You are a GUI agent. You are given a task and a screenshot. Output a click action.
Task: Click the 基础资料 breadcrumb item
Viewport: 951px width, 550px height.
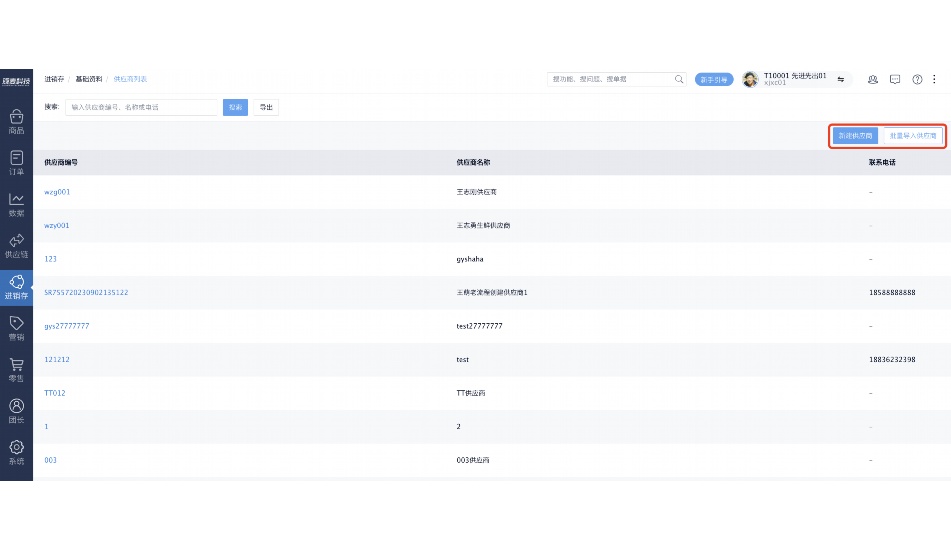87,79
